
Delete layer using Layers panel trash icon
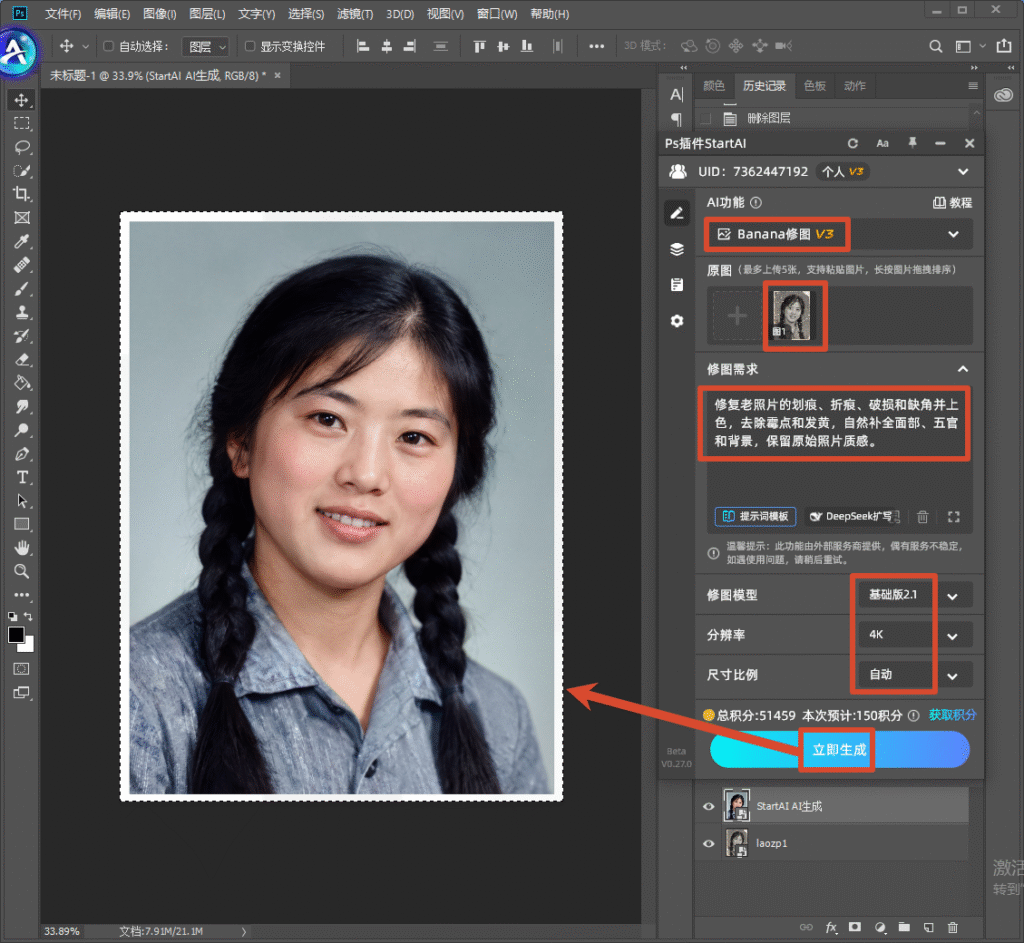[x=952, y=927]
